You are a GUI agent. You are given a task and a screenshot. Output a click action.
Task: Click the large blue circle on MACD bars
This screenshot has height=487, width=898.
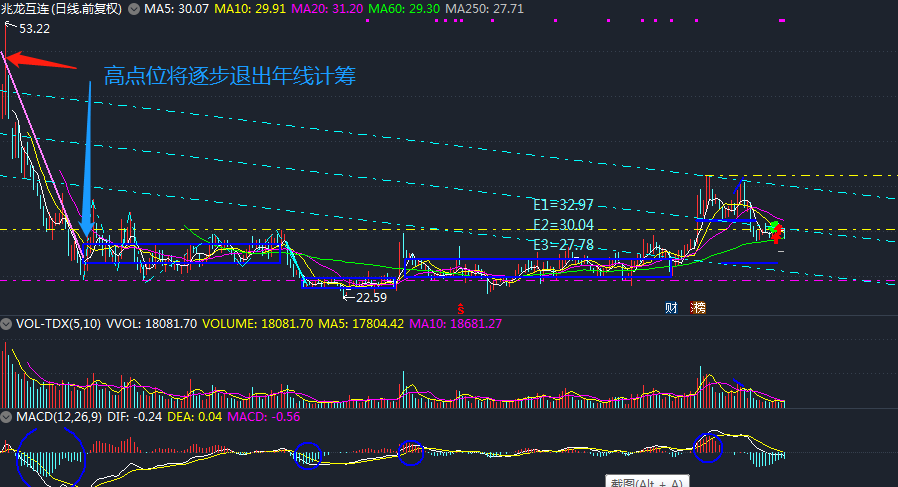pos(51,458)
